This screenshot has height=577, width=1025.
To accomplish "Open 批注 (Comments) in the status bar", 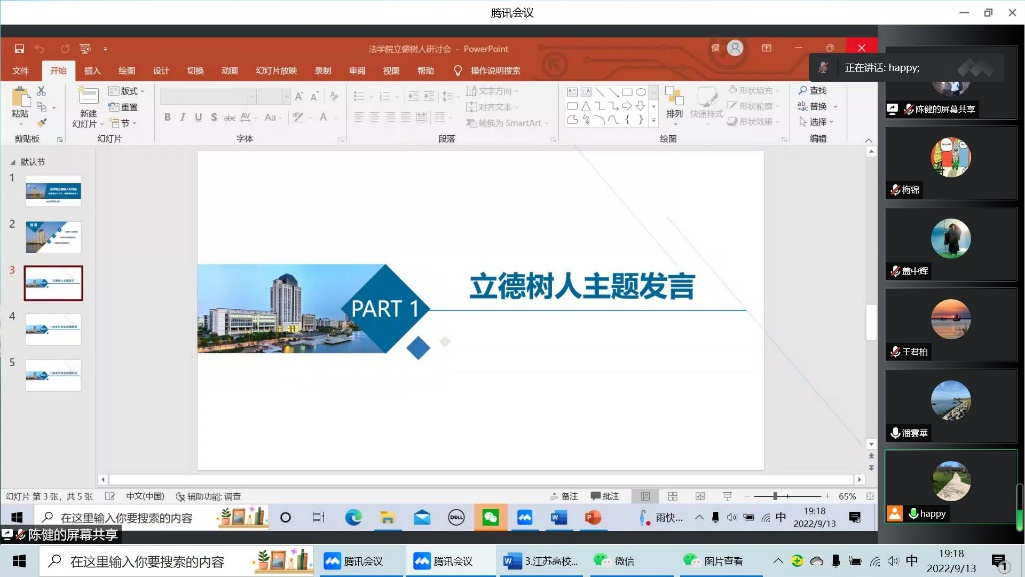I will (x=605, y=496).
